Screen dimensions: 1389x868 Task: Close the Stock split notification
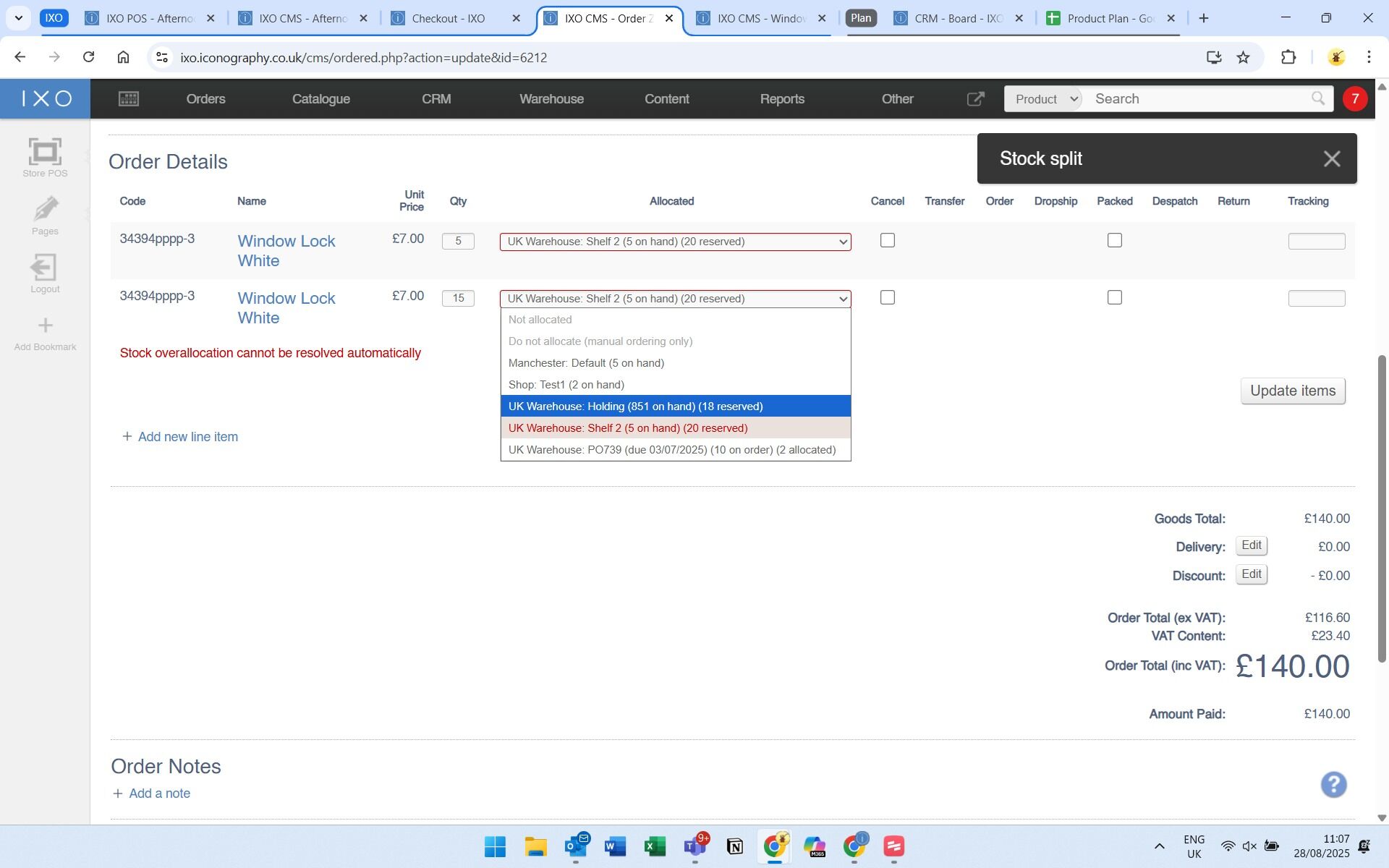[x=1331, y=159]
